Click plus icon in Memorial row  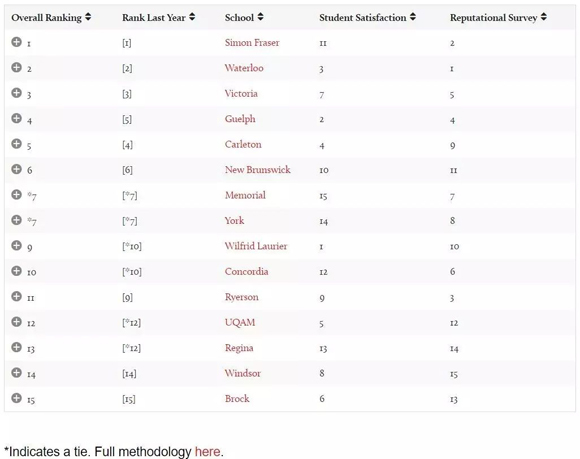[x=16, y=195]
